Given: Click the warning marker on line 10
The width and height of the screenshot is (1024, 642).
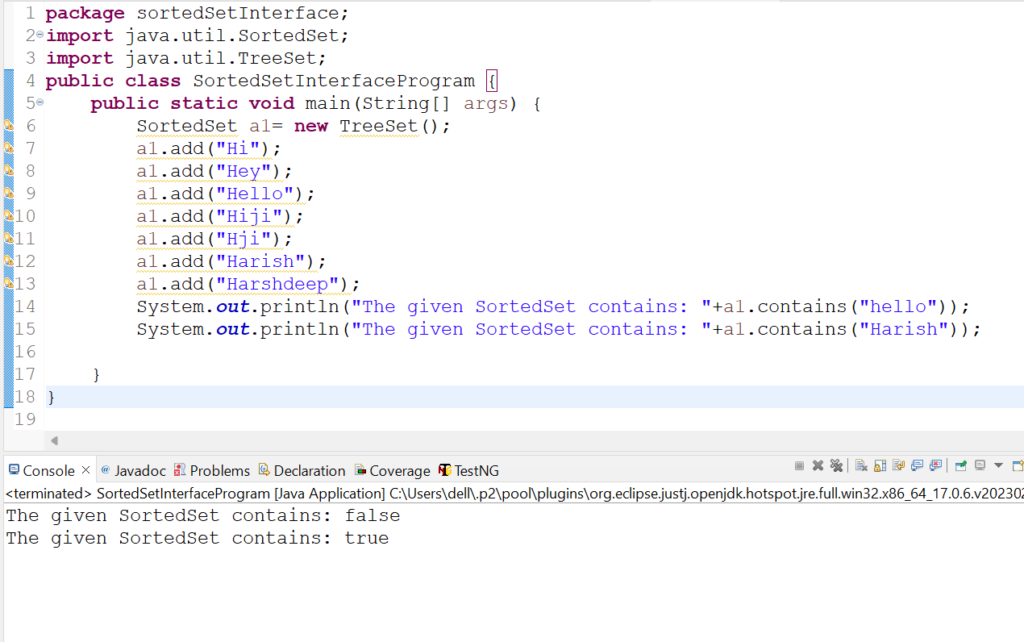Looking at the screenshot, I should 8,216.
